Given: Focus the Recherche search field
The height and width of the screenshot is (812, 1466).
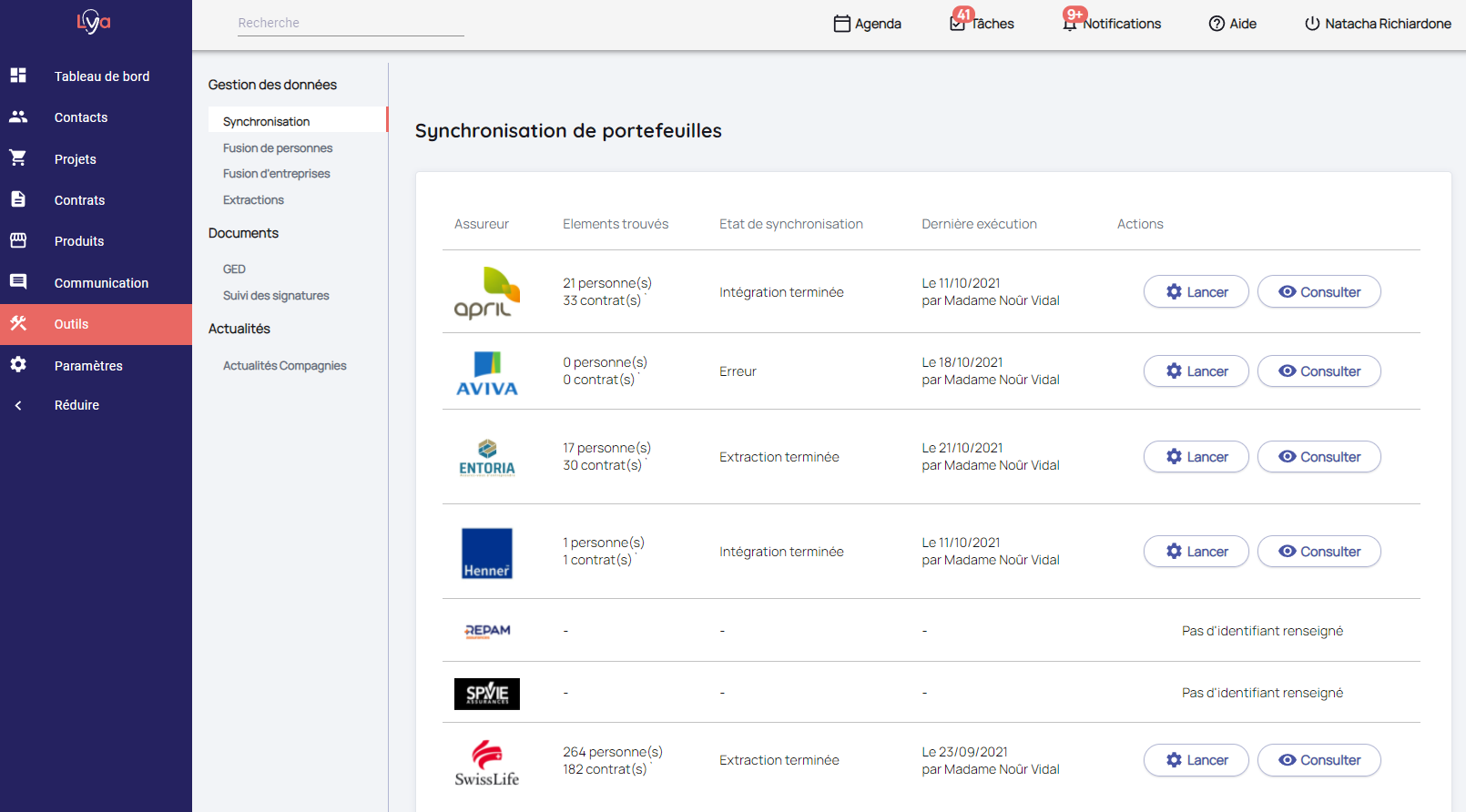Looking at the screenshot, I should tap(351, 23).
